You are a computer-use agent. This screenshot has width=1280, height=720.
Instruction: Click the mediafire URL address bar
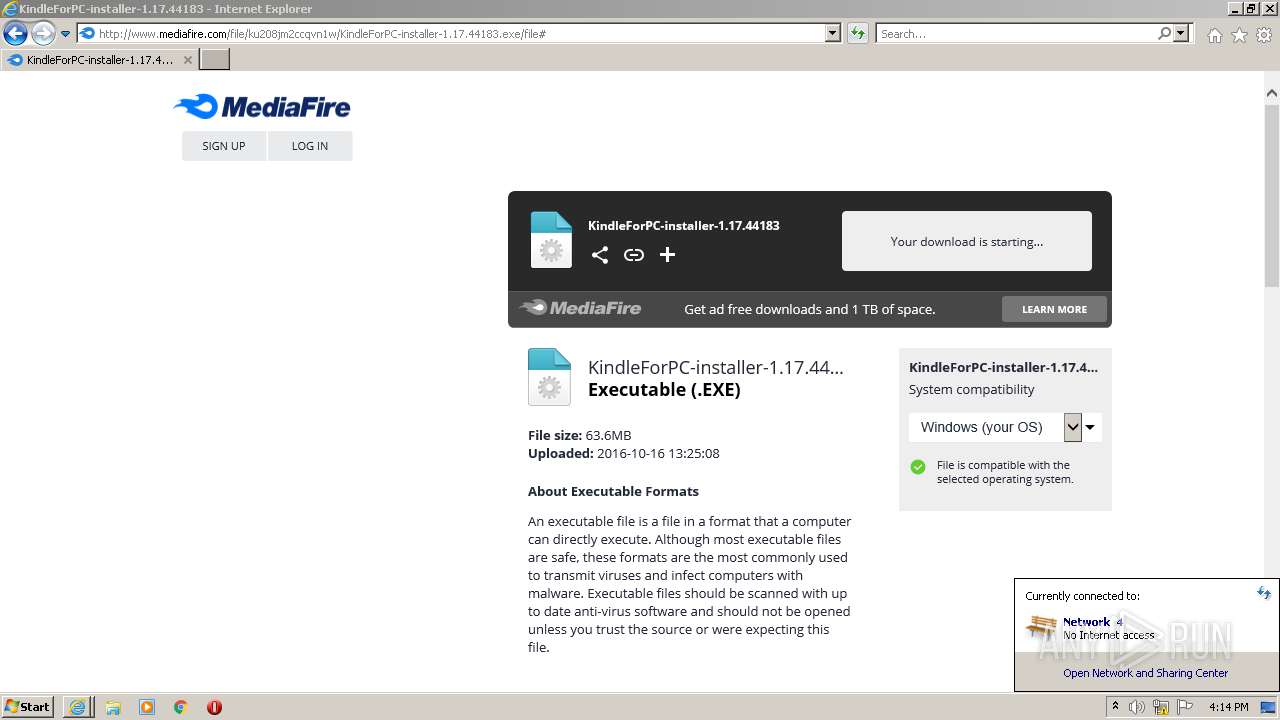click(x=451, y=34)
